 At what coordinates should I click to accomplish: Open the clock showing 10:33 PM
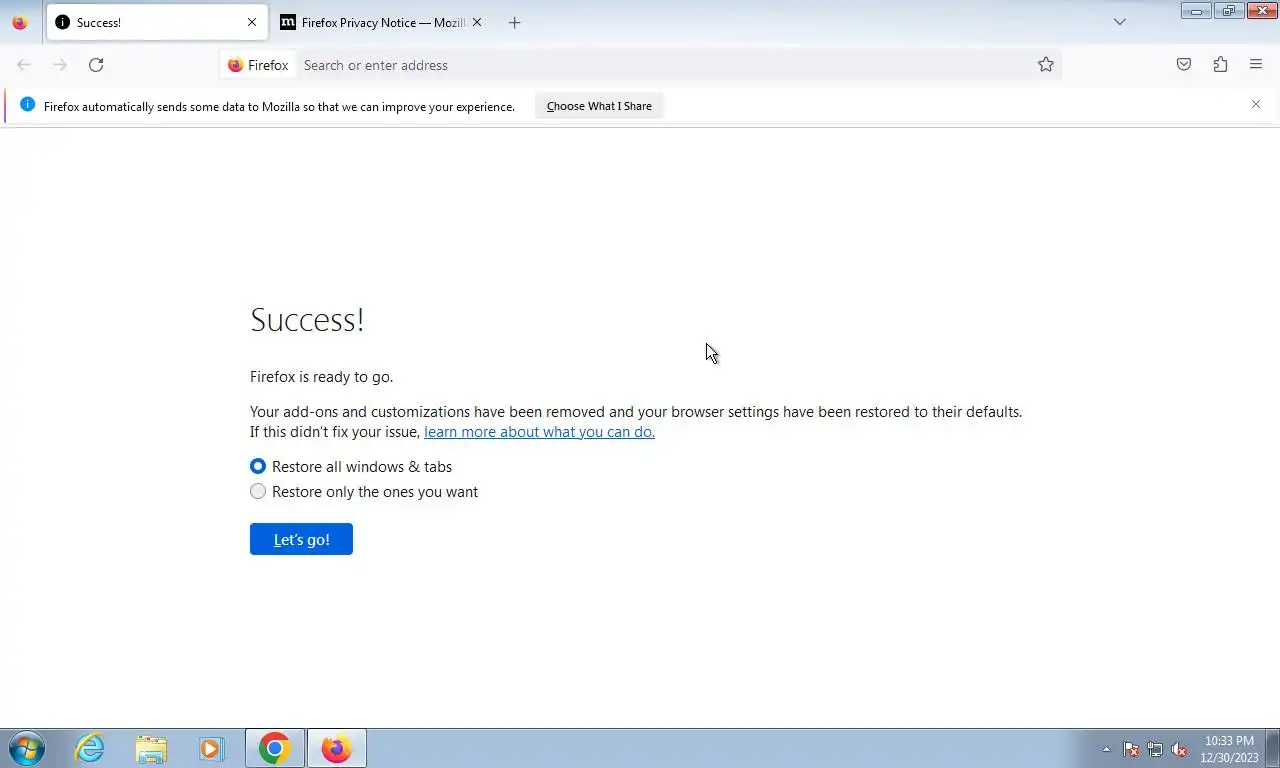tap(1229, 749)
